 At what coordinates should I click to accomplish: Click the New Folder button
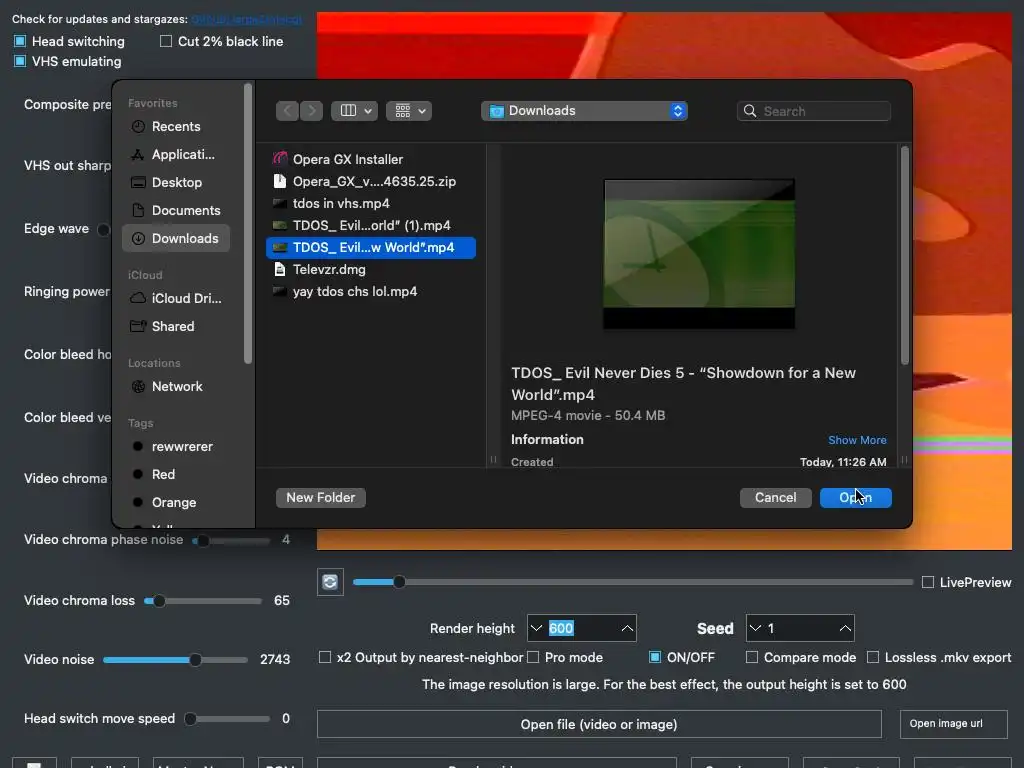[x=321, y=498]
